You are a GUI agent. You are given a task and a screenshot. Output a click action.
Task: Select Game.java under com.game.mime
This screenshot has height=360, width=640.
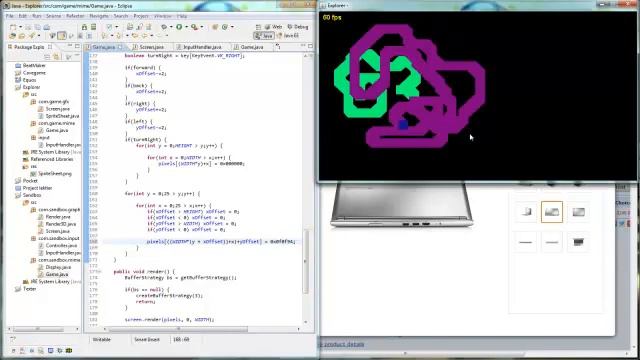(57, 130)
